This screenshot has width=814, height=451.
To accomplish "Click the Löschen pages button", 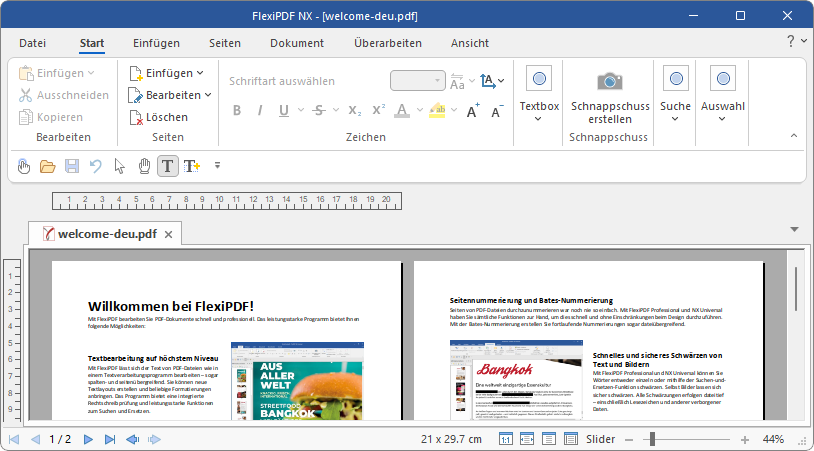I will [x=158, y=117].
